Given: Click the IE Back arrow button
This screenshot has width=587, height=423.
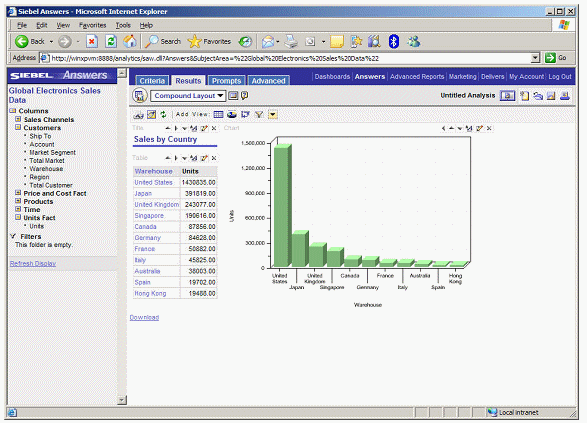Looking at the screenshot, I should (22, 41).
